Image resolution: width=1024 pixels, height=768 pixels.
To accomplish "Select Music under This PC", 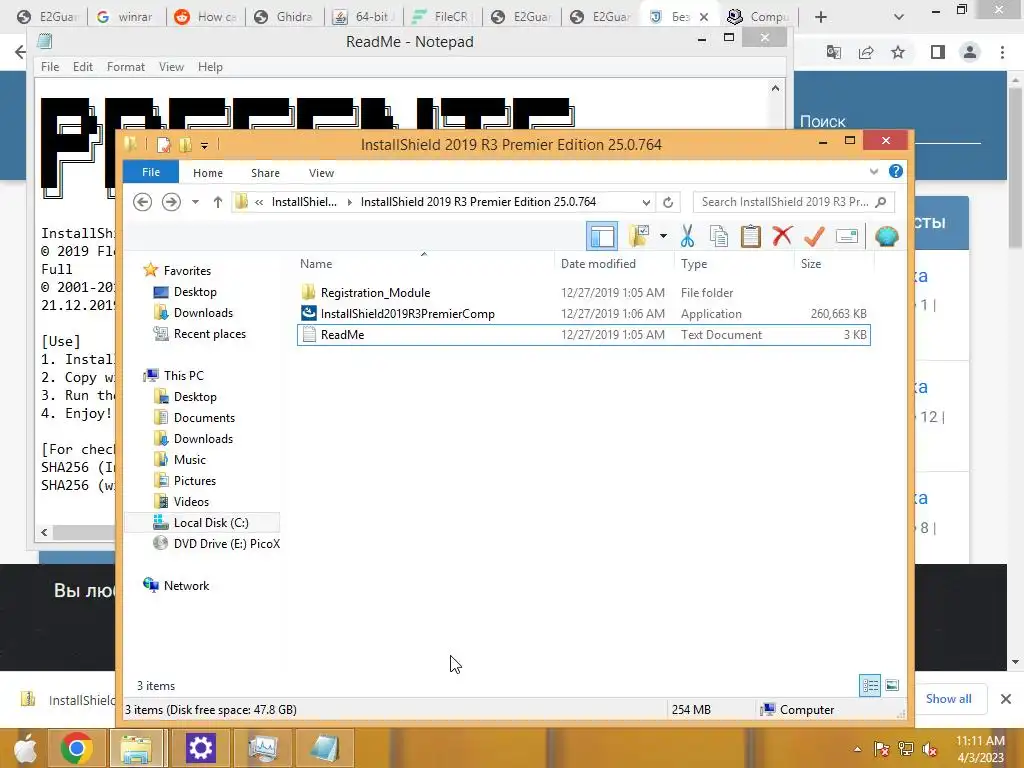I will click(189, 460).
